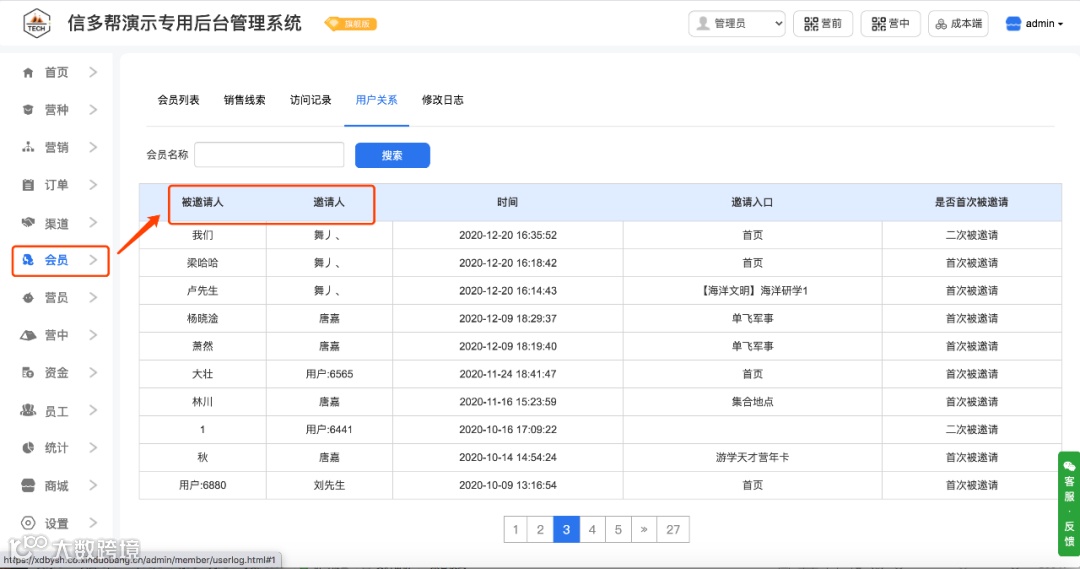Click the 梁哈哈 invitee cell
Image resolution: width=1080 pixels, height=569 pixels.
[x=202, y=263]
